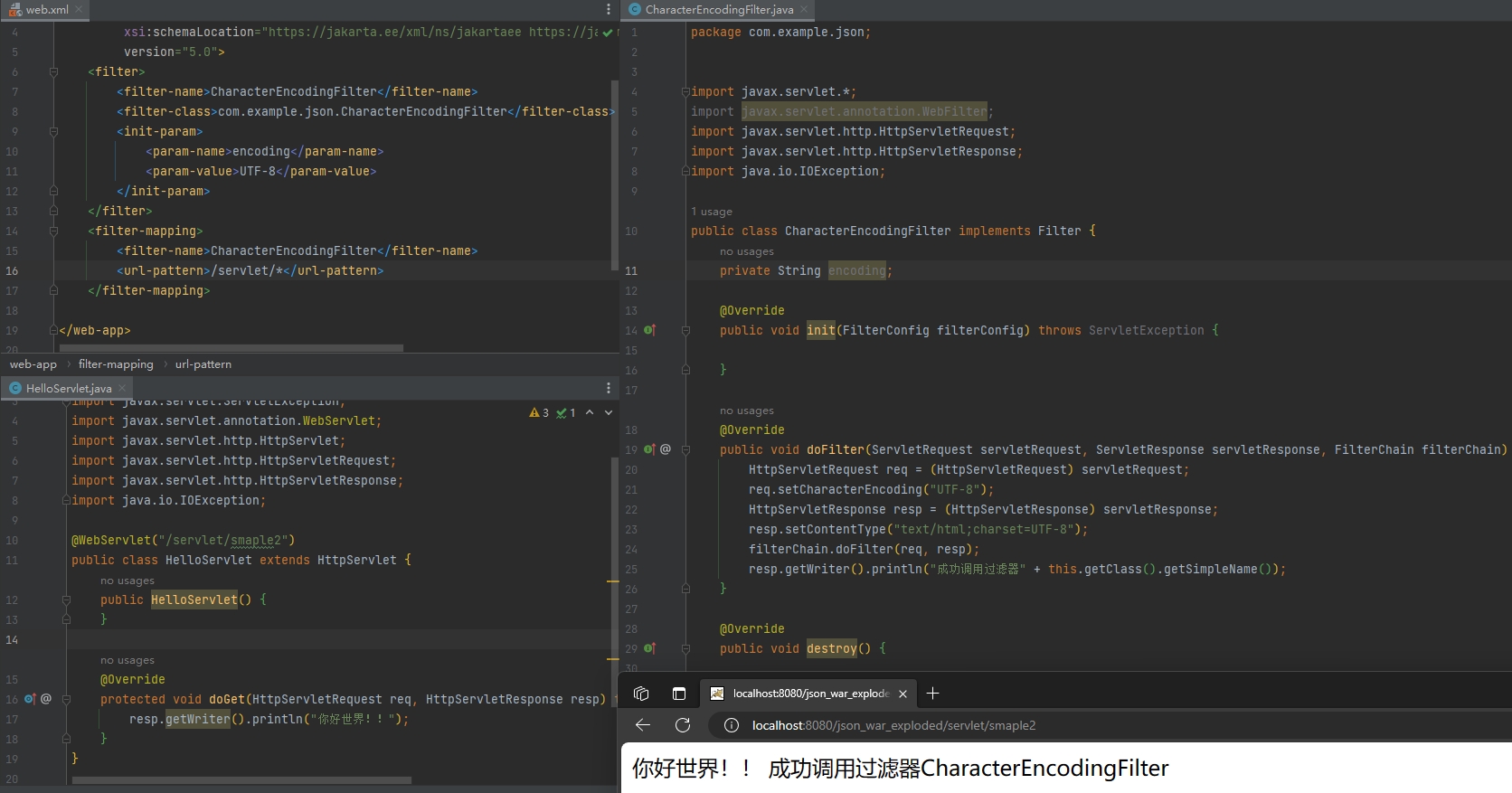
Task: Click horizontal scrollbar of HelloServlet editor
Action: (241, 780)
